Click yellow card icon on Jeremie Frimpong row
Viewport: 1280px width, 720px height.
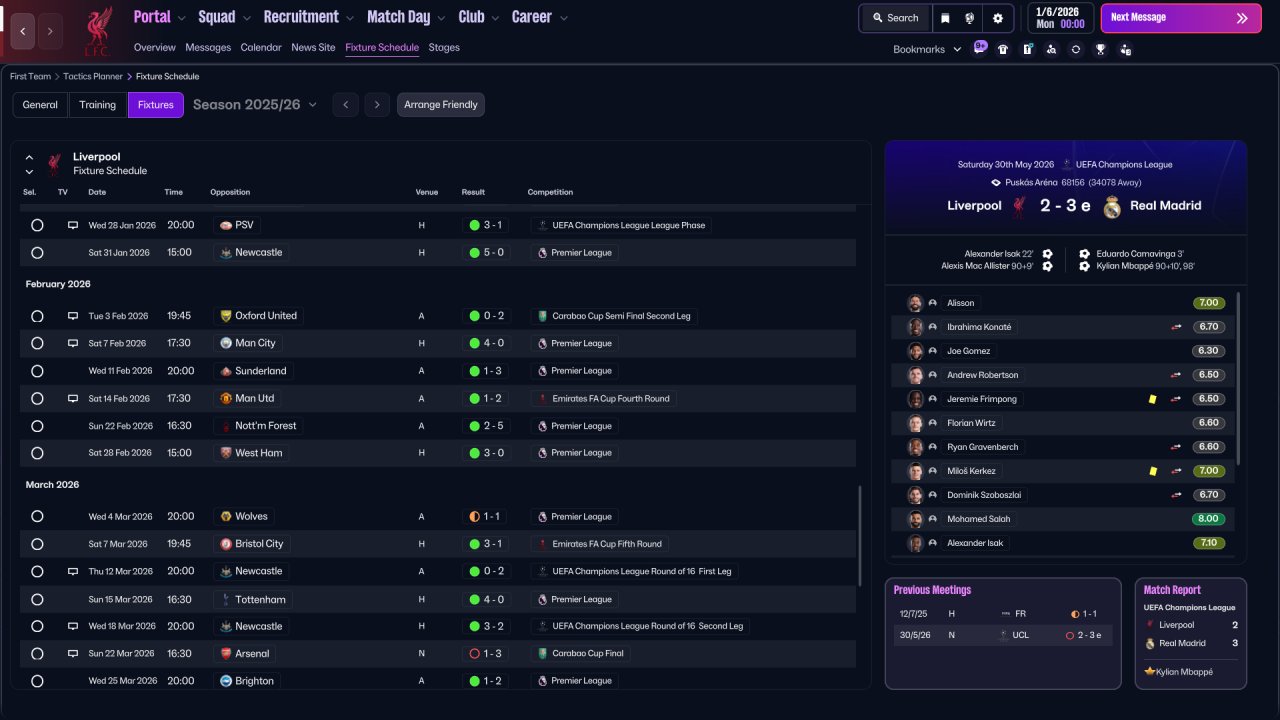coord(1153,399)
